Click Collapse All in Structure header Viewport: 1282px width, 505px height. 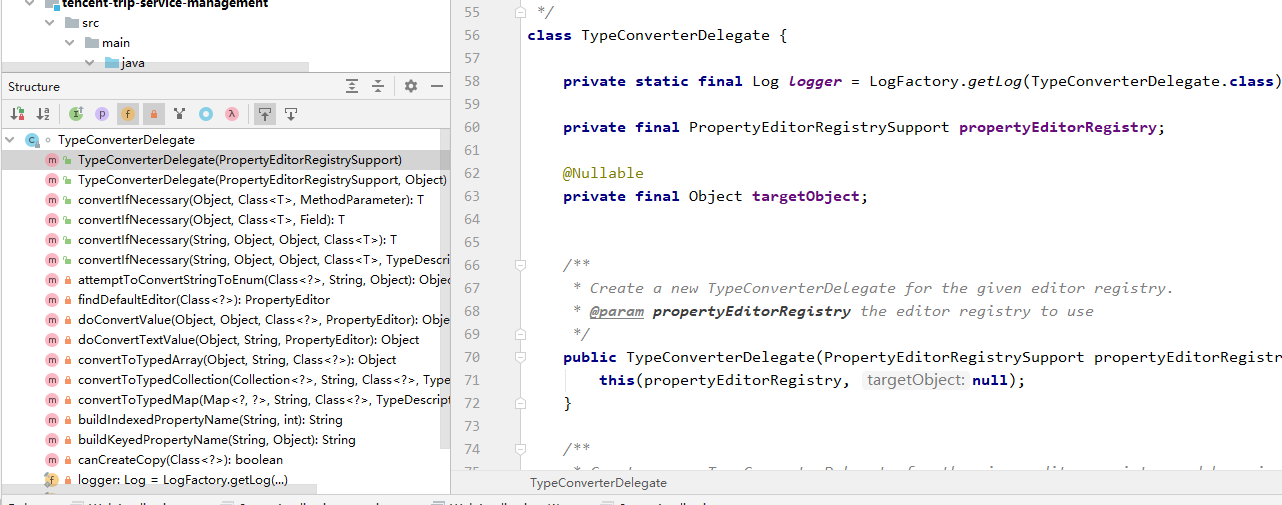click(378, 87)
